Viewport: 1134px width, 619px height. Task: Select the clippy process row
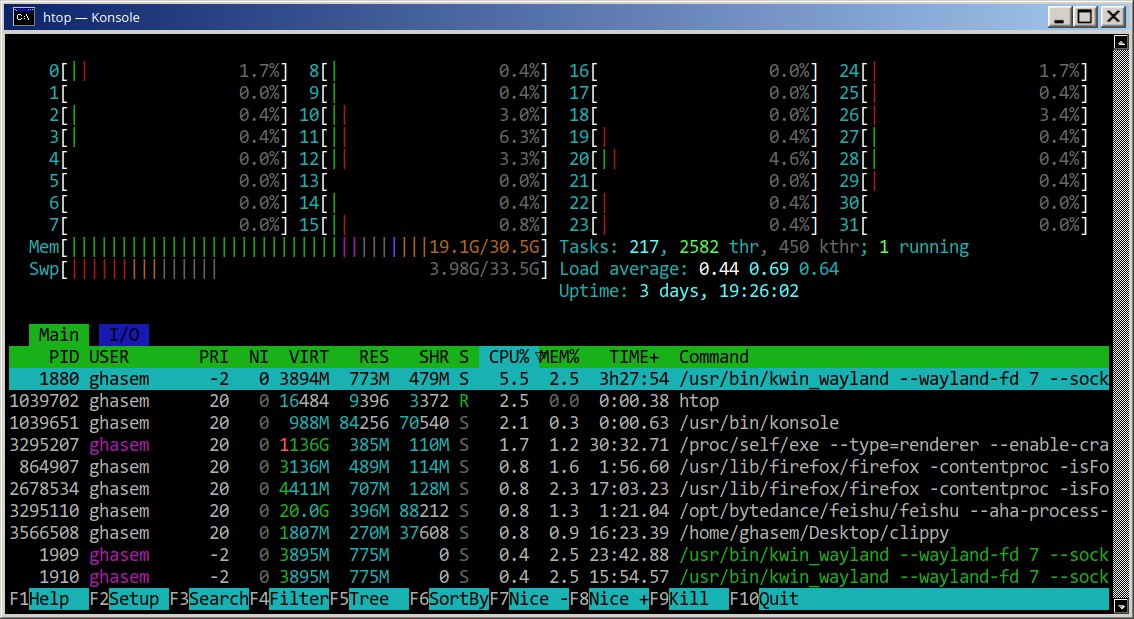tap(558, 533)
